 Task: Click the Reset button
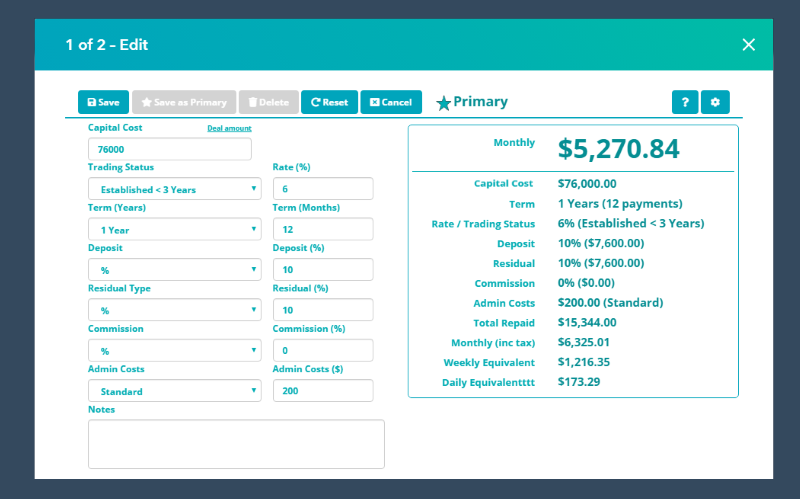329,102
